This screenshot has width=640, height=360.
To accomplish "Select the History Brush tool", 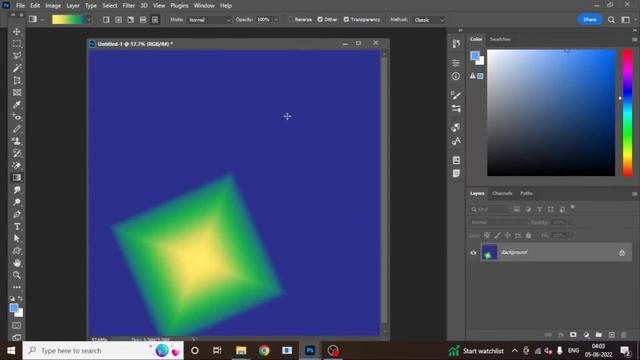I will [17, 153].
